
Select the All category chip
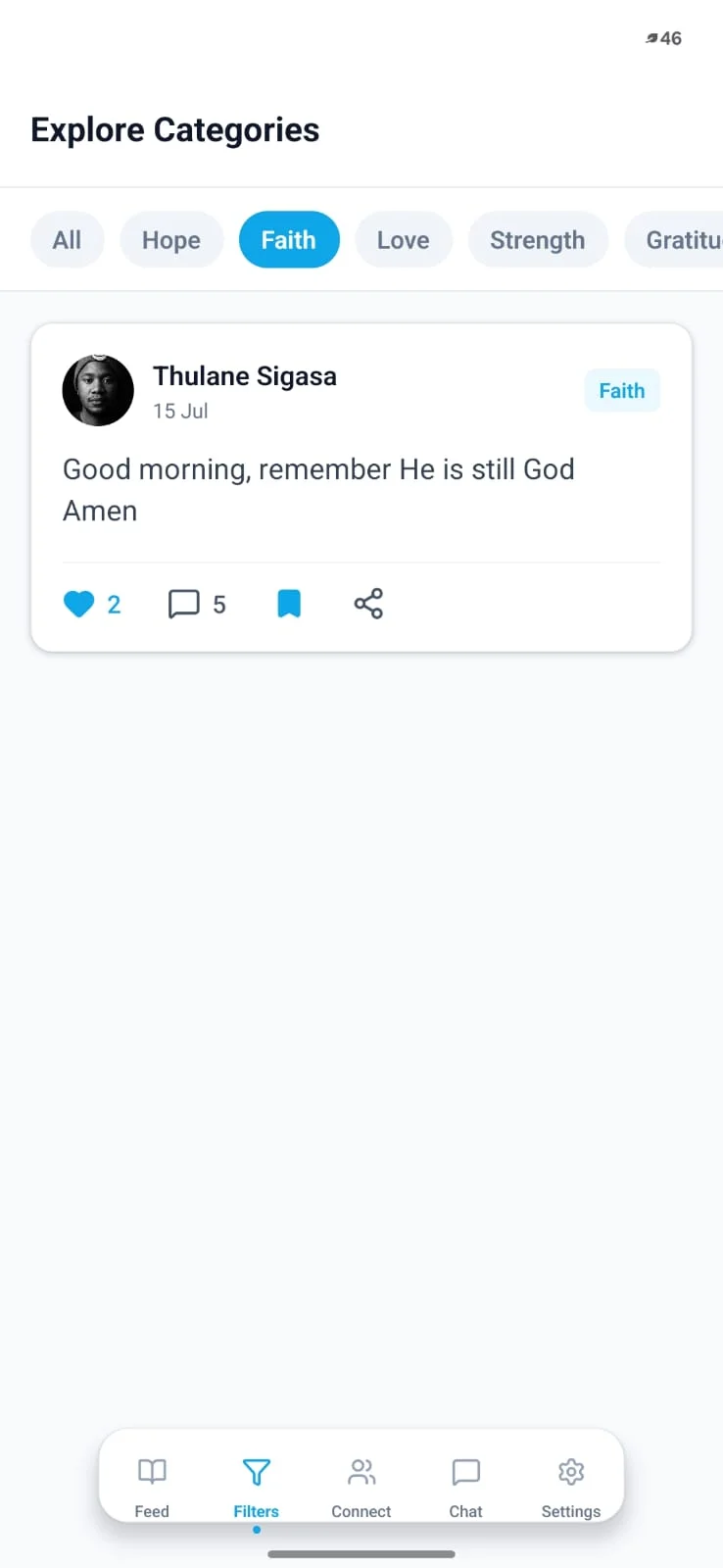pyautogui.click(x=67, y=240)
